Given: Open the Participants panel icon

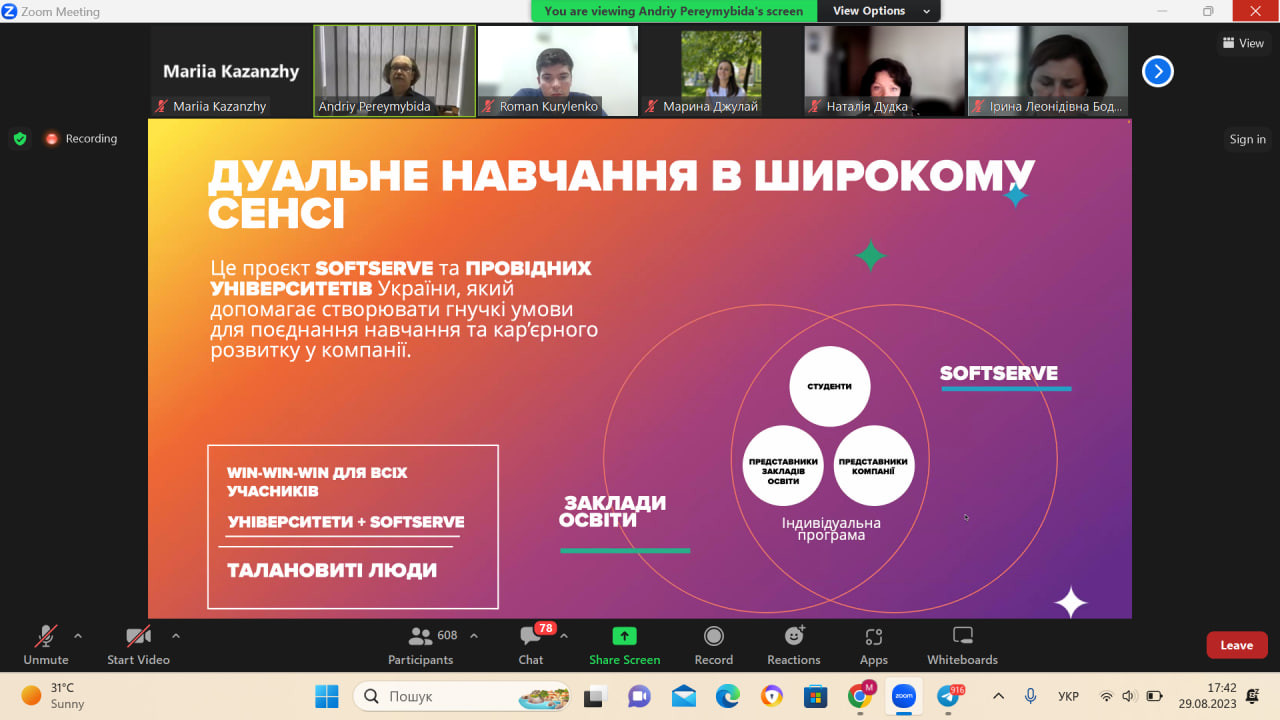Looking at the screenshot, I should [x=421, y=636].
